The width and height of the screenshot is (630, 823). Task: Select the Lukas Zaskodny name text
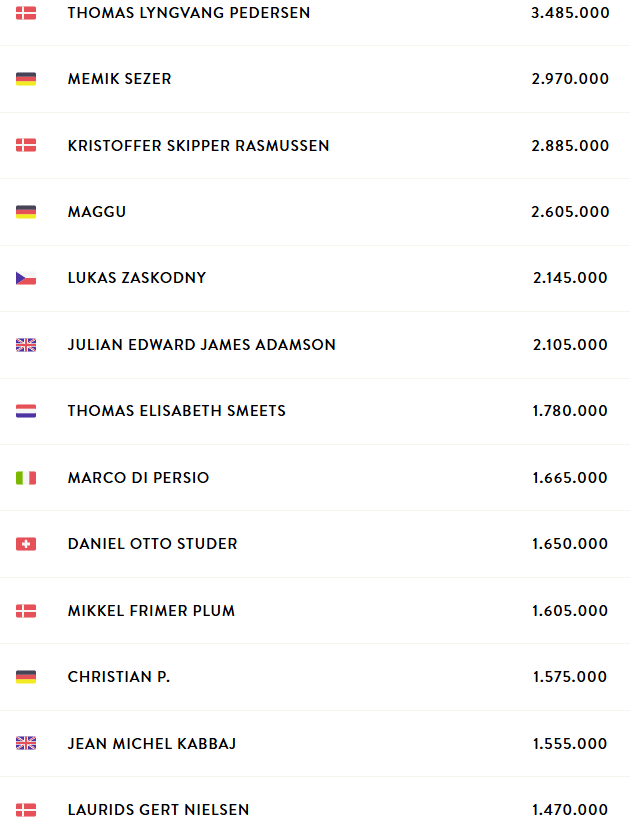137,278
